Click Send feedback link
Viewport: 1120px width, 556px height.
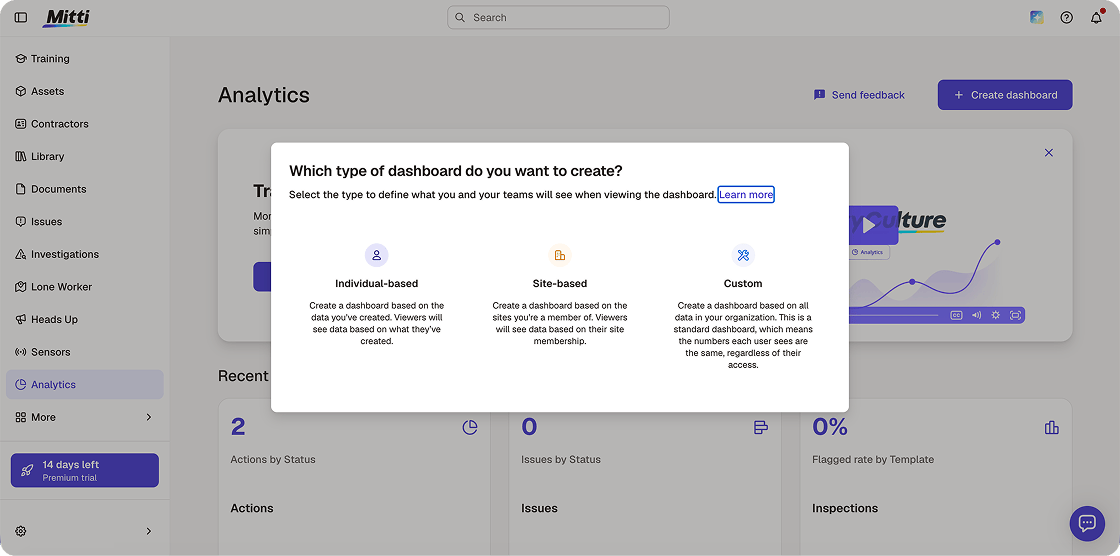point(859,95)
